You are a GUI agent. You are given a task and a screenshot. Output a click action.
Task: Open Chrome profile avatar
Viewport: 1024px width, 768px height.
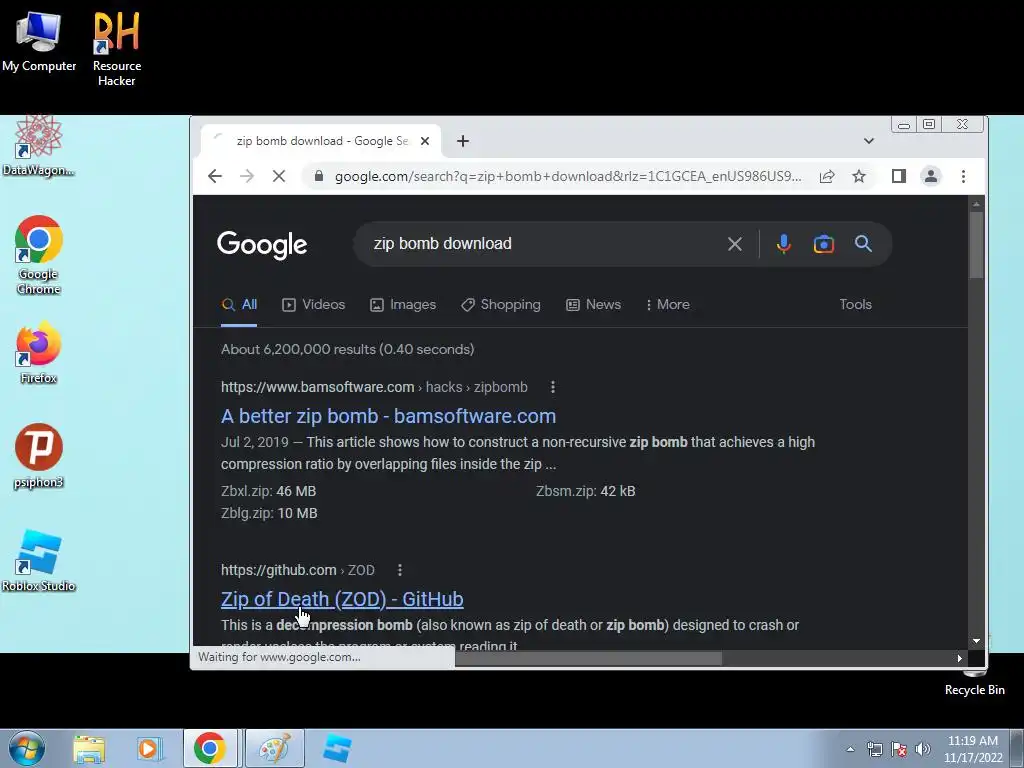(x=931, y=176)
